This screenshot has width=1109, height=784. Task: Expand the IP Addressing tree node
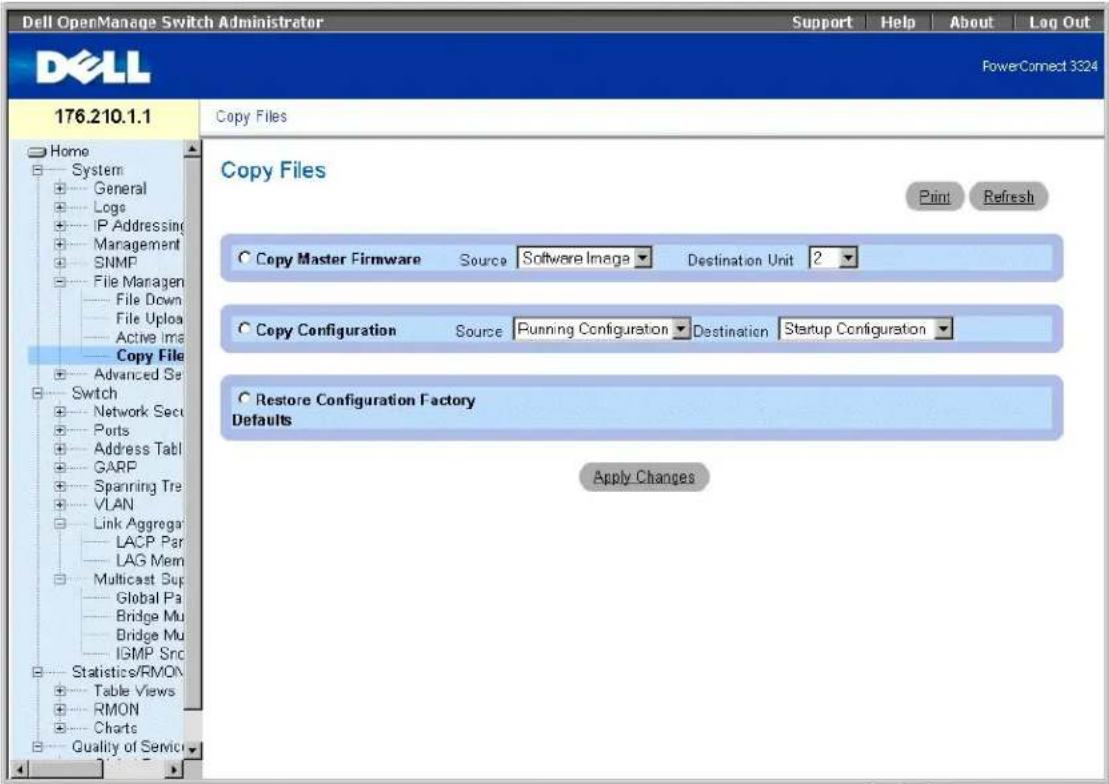point(60,226)
